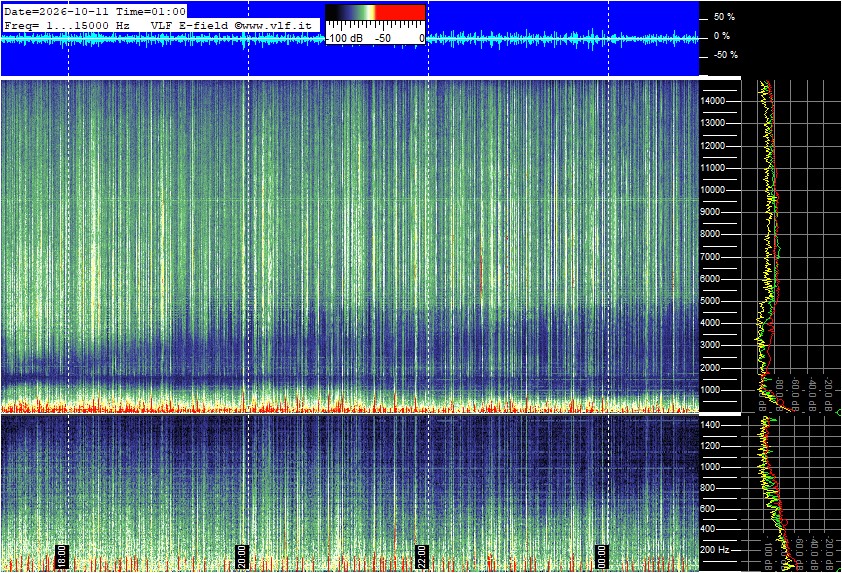
Task: Click the 0 % amplitude scale label
Action: click(722, 36)
